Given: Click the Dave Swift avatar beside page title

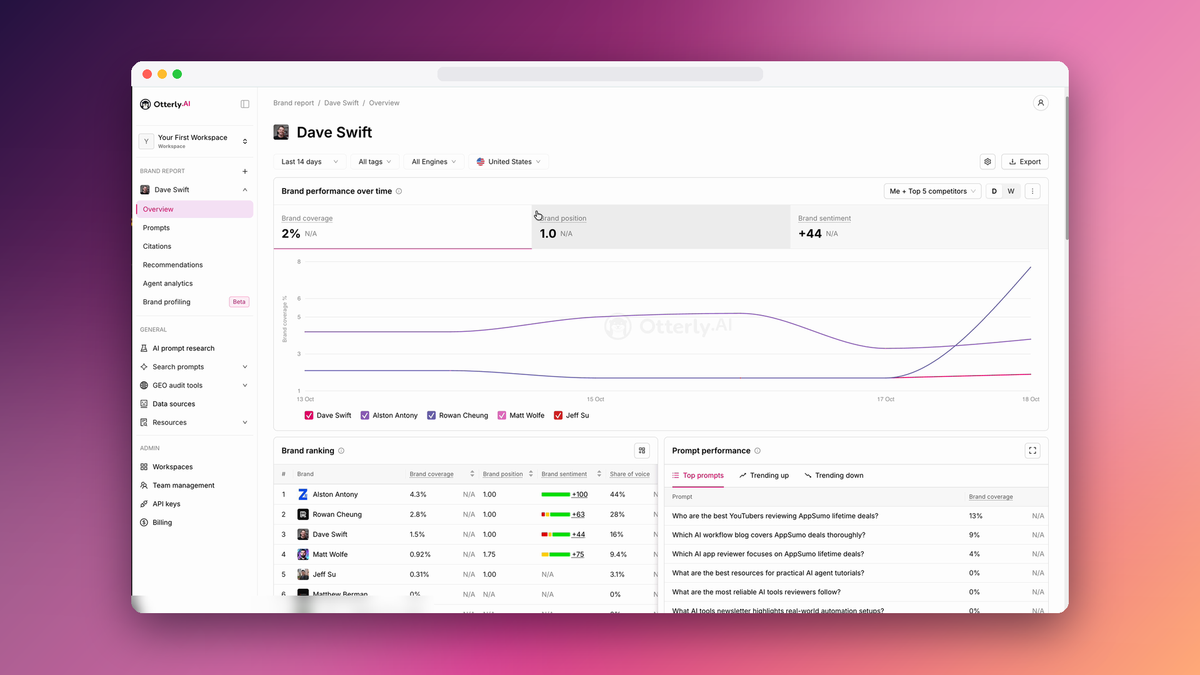Looking at the screenshot, I should point(281,132).
